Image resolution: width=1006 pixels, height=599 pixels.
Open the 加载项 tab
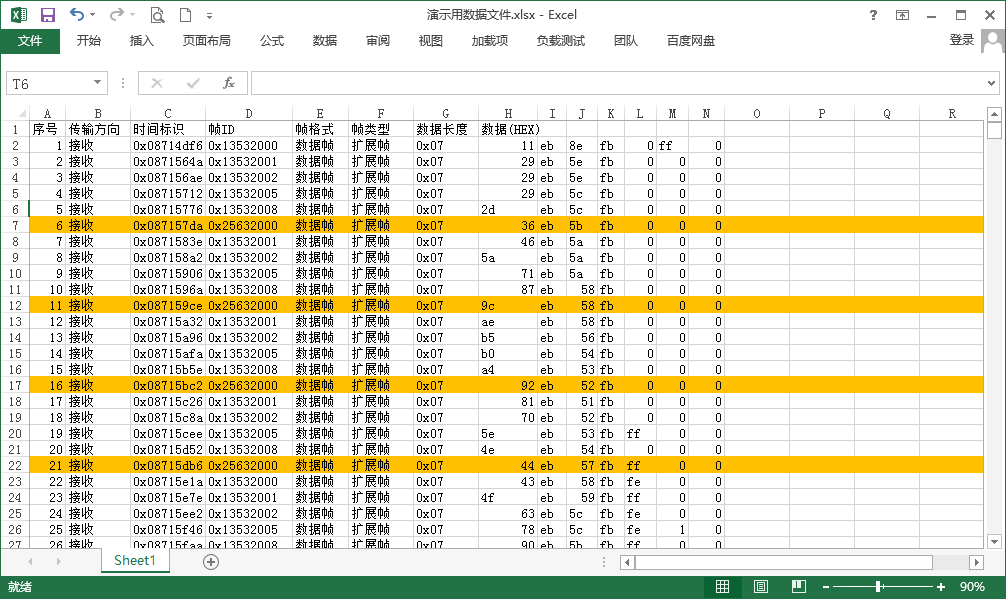tap(490, 41)
